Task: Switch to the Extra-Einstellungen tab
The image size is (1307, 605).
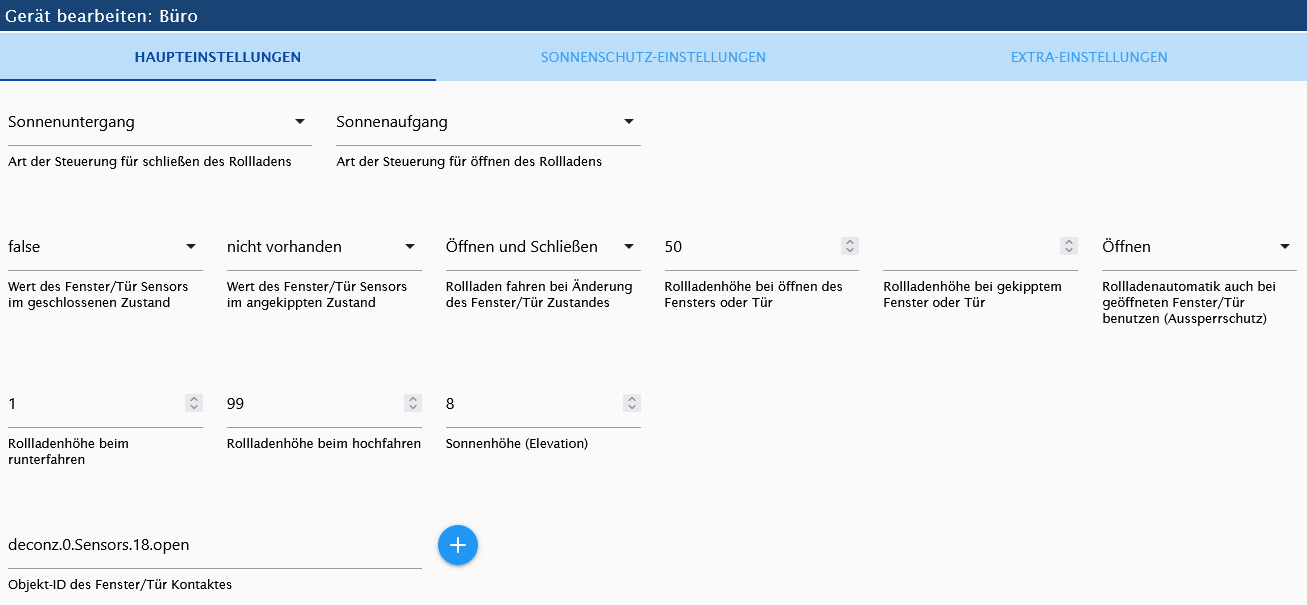Action: point(1089,57)
